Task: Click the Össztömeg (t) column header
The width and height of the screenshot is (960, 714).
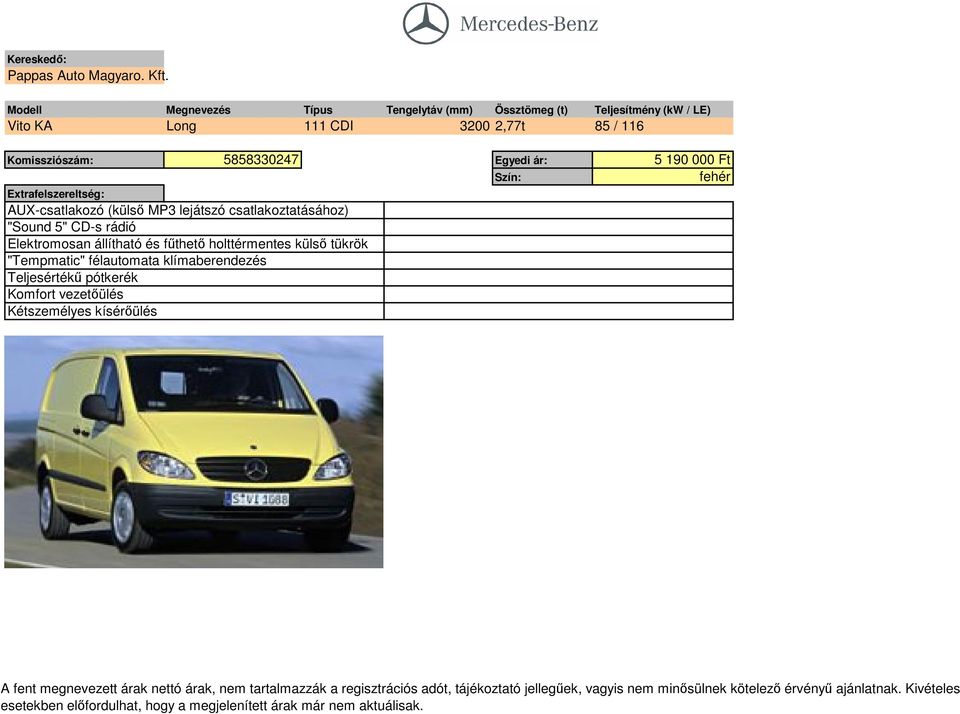Action: pyautogui.click(x=531, y=110)
